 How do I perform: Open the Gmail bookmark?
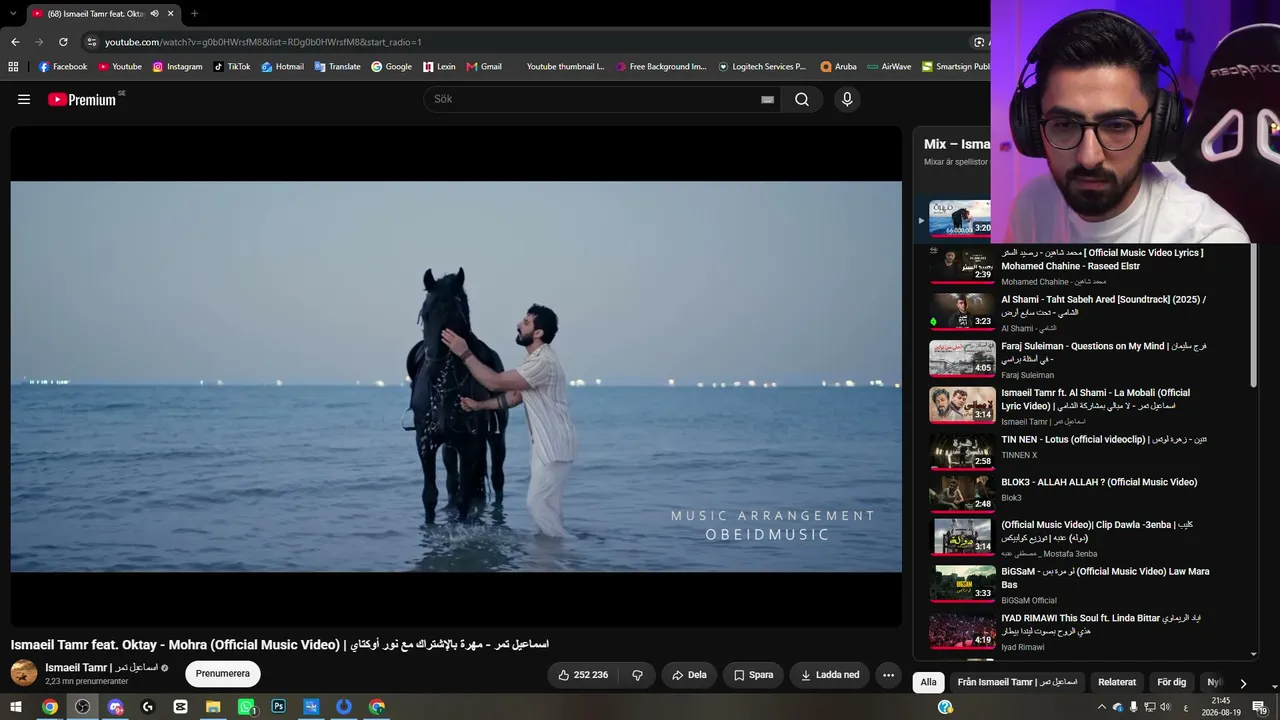(x=484, y=67)
